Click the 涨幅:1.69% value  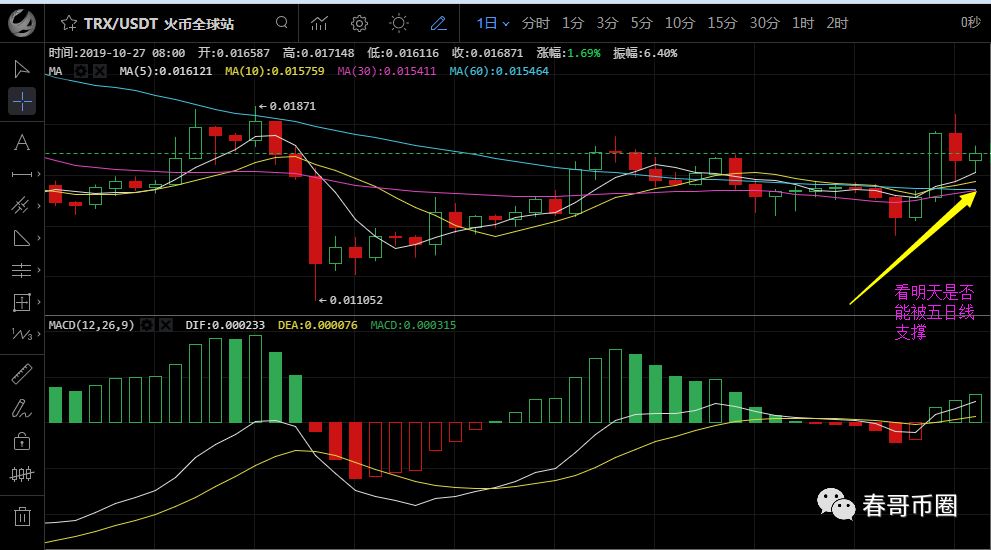click(x=568, y=53)
